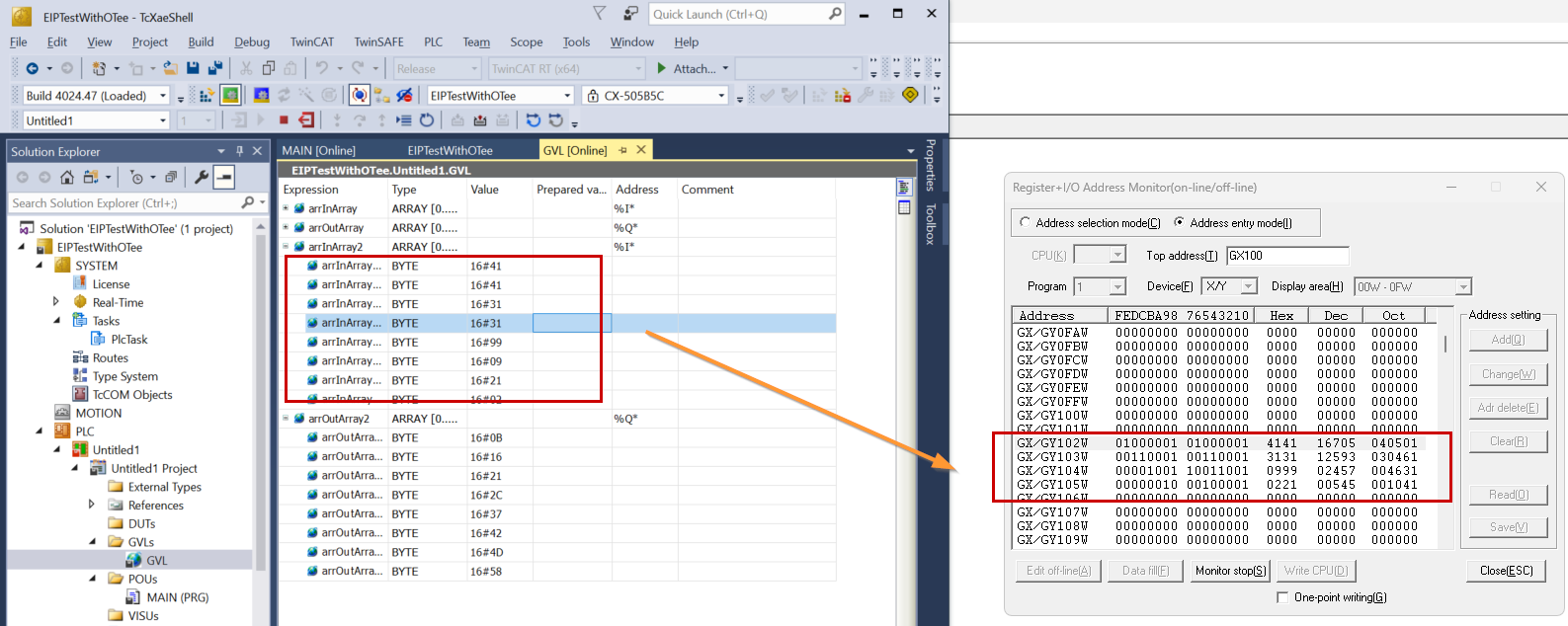Select the Address selection mode radio button
Screen dimensions: 1568x626
click(1025, 222)
